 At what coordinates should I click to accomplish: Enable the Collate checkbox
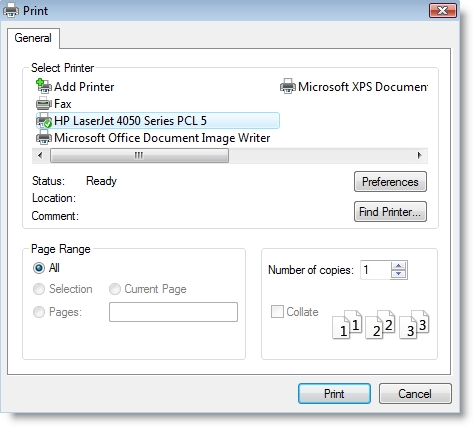tap(277, 312)
